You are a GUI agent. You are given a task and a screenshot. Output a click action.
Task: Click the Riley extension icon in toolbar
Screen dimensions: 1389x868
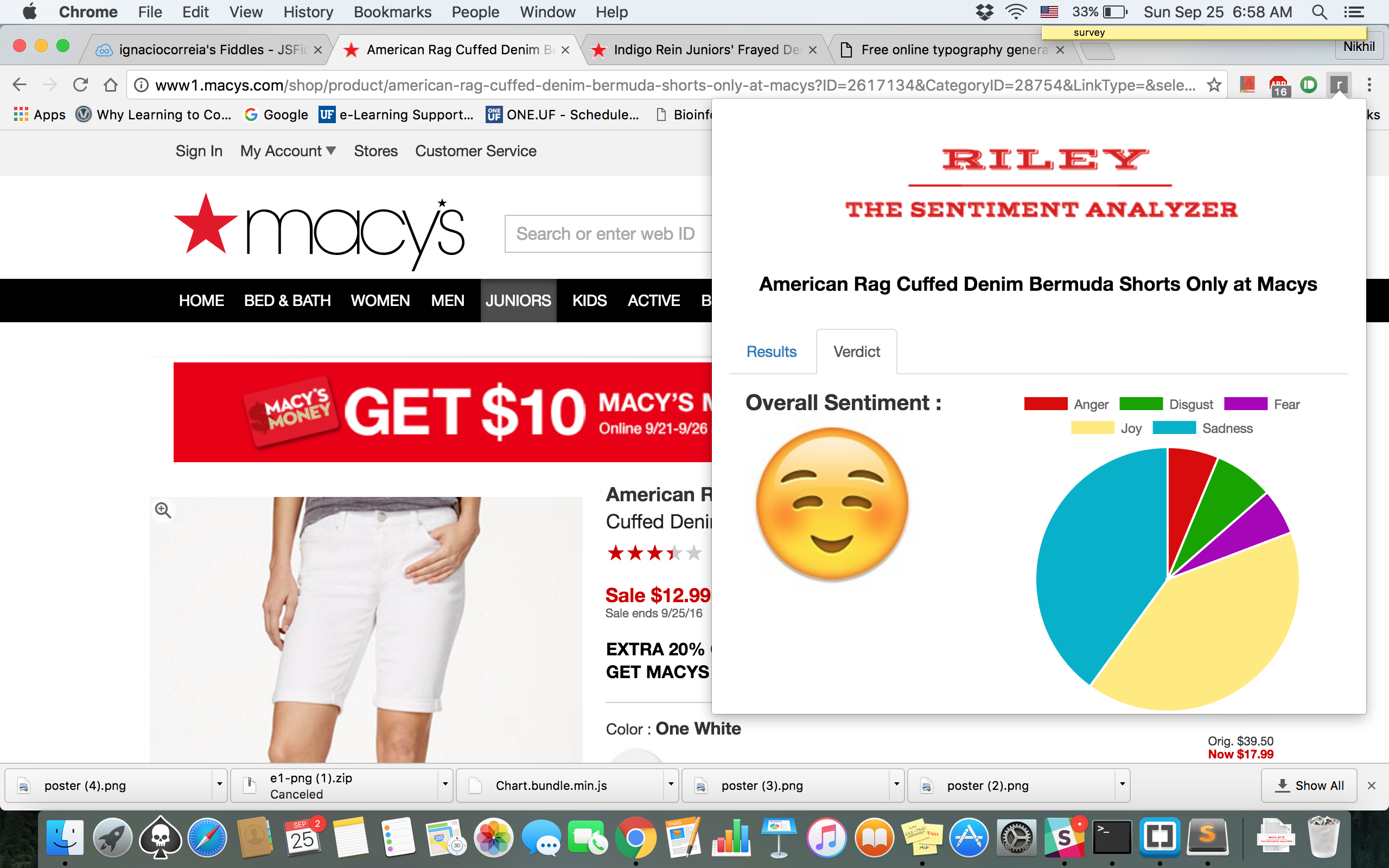pos(1339,86)
